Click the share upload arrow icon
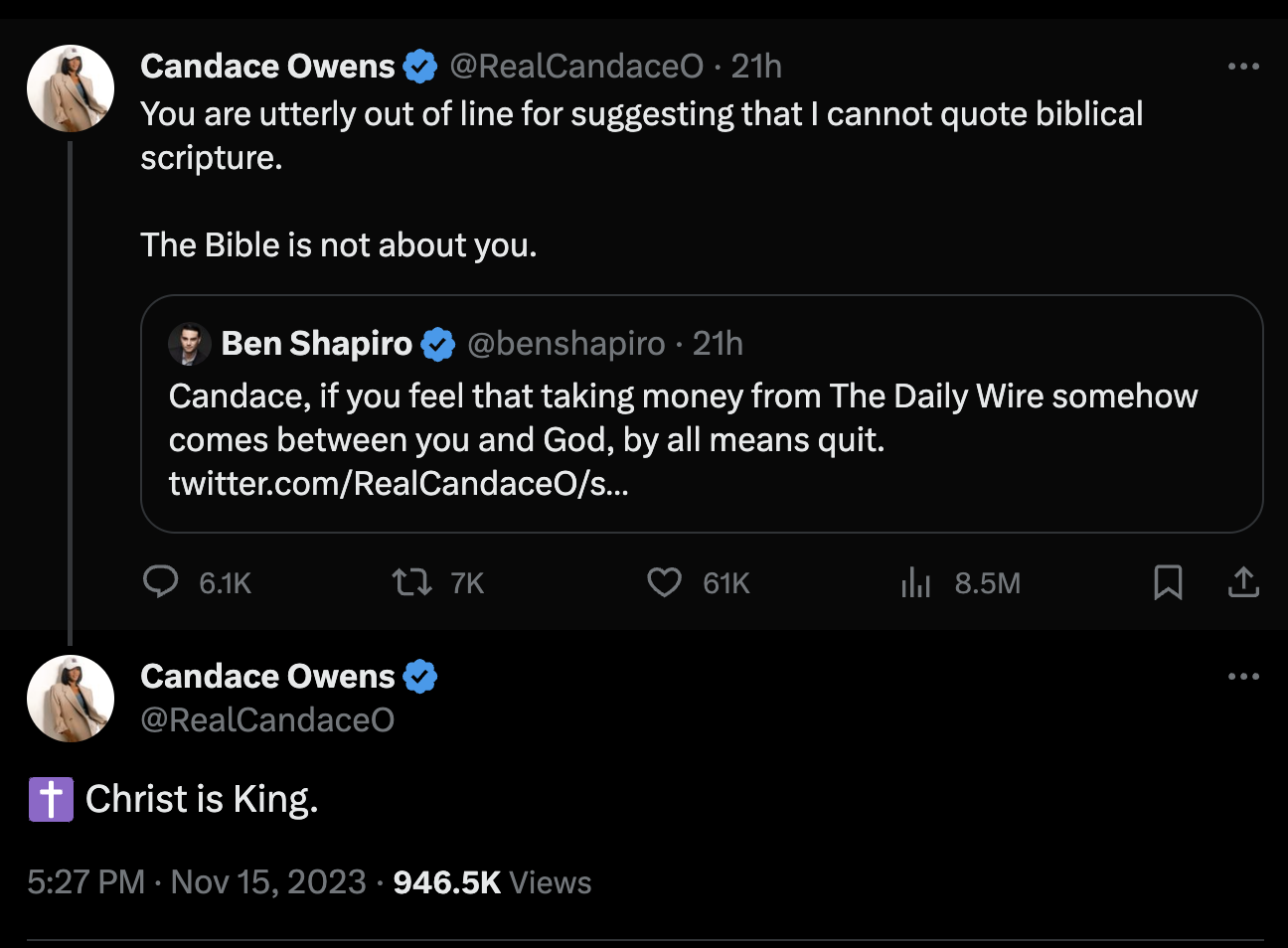The height and width of the screenshot is (948, 1288). point(1243,582)
